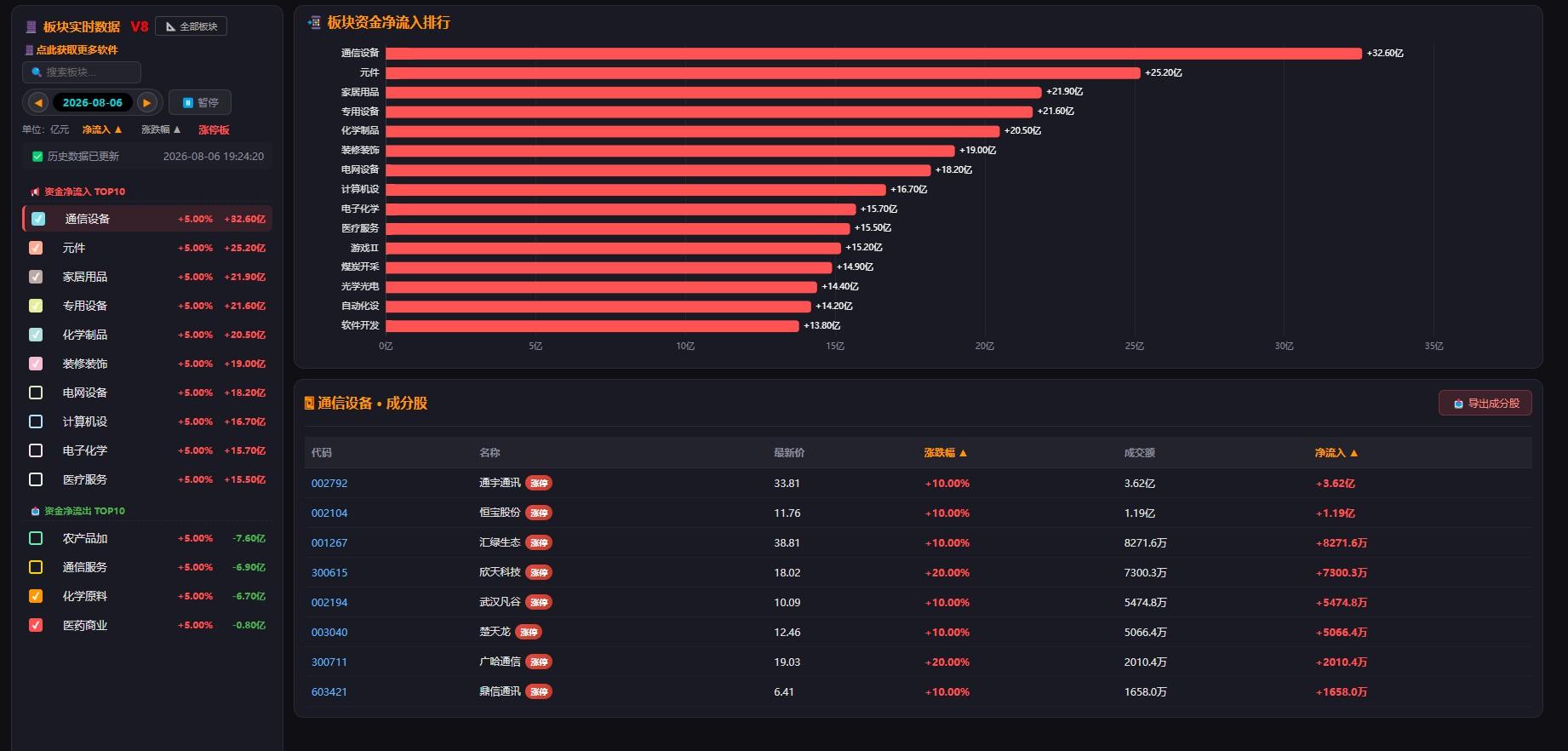Image resolution: width=1568 pixels, height=751 pixels.
Task: Click the 资金净流出 TOP10 section icon
Action: [35, 511]
